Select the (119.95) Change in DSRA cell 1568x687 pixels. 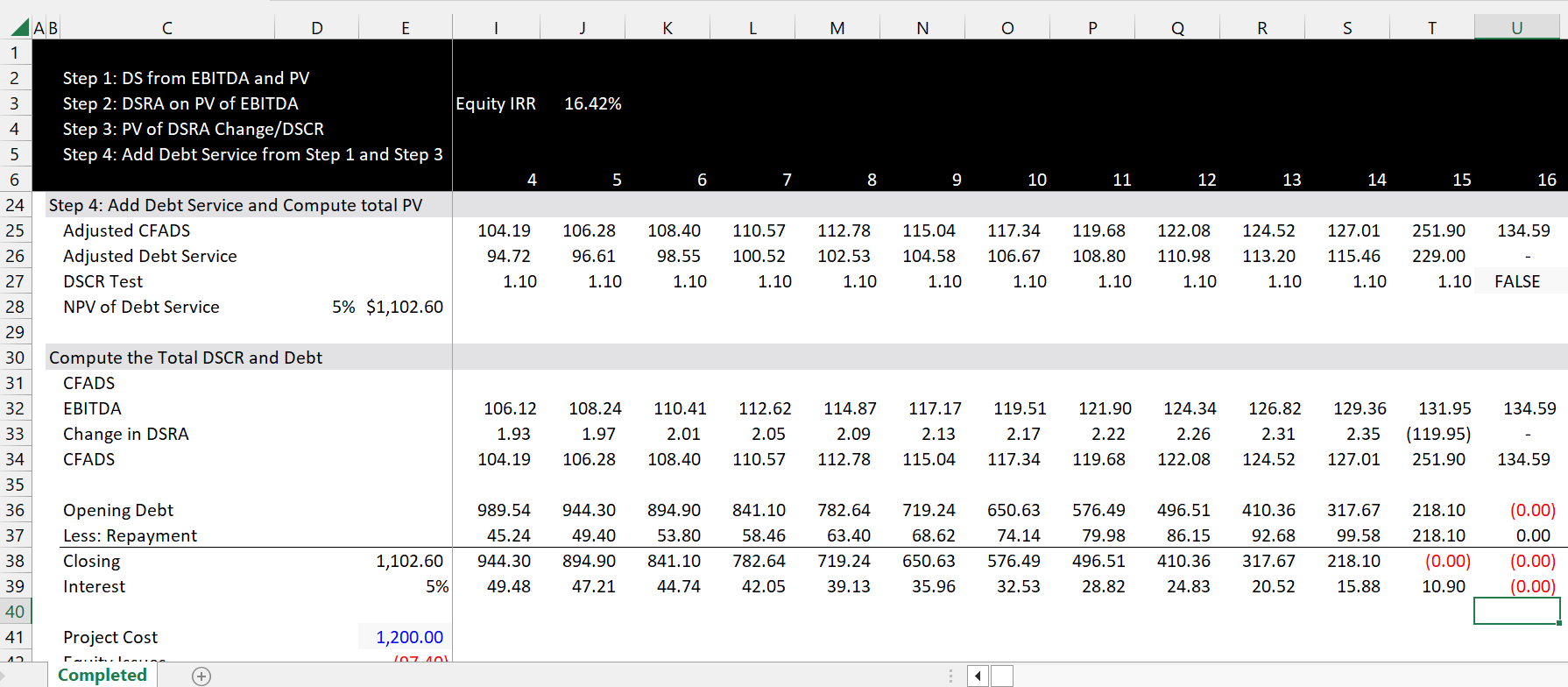click(1437, 434)
